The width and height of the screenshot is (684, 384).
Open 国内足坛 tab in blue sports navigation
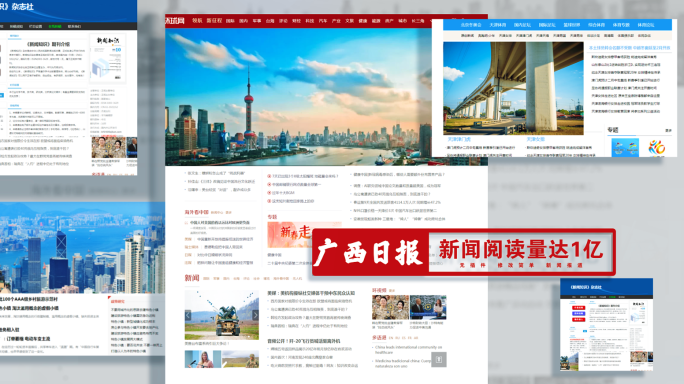(x=522, y=25)
